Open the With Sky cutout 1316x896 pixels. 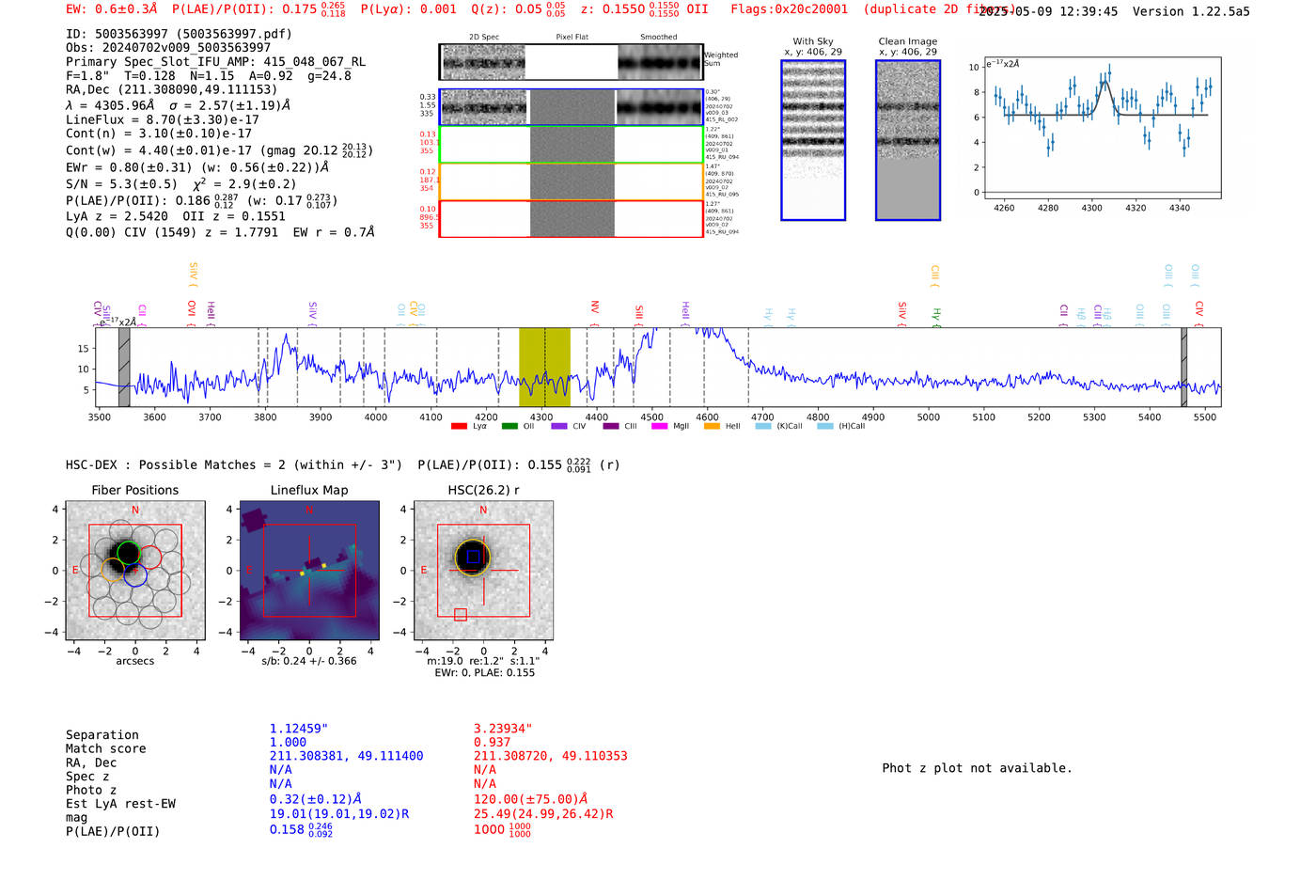click(x=813, y=140)
